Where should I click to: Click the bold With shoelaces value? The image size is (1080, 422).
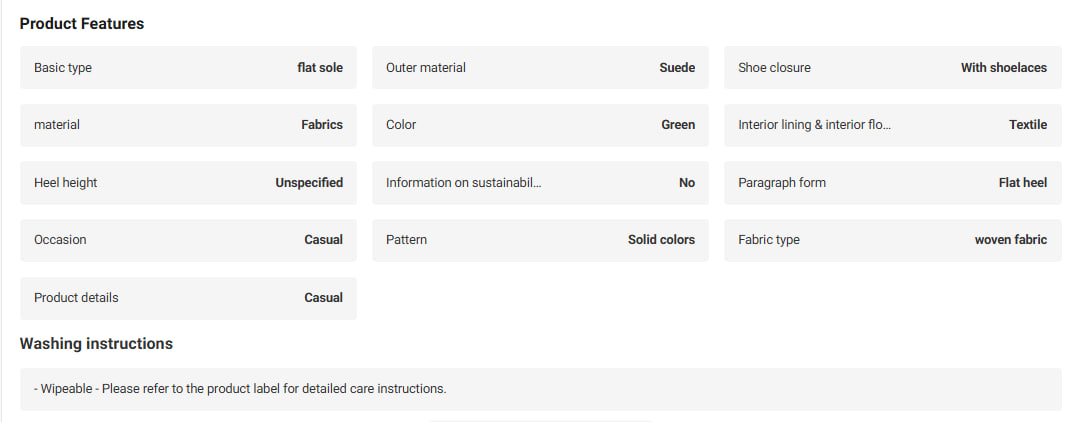[x=1004, y=67]
